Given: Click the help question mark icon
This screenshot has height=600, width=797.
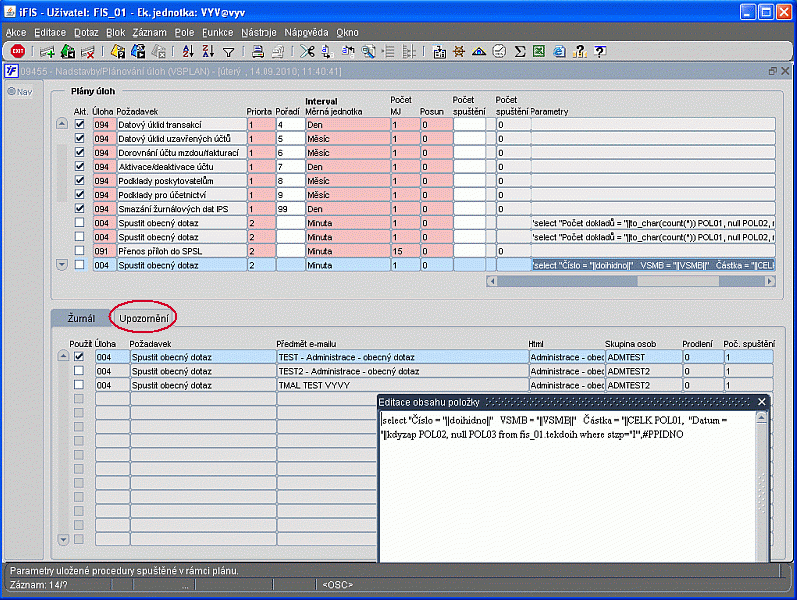Looking at the screenshot, I should click(x=600, y=51).
